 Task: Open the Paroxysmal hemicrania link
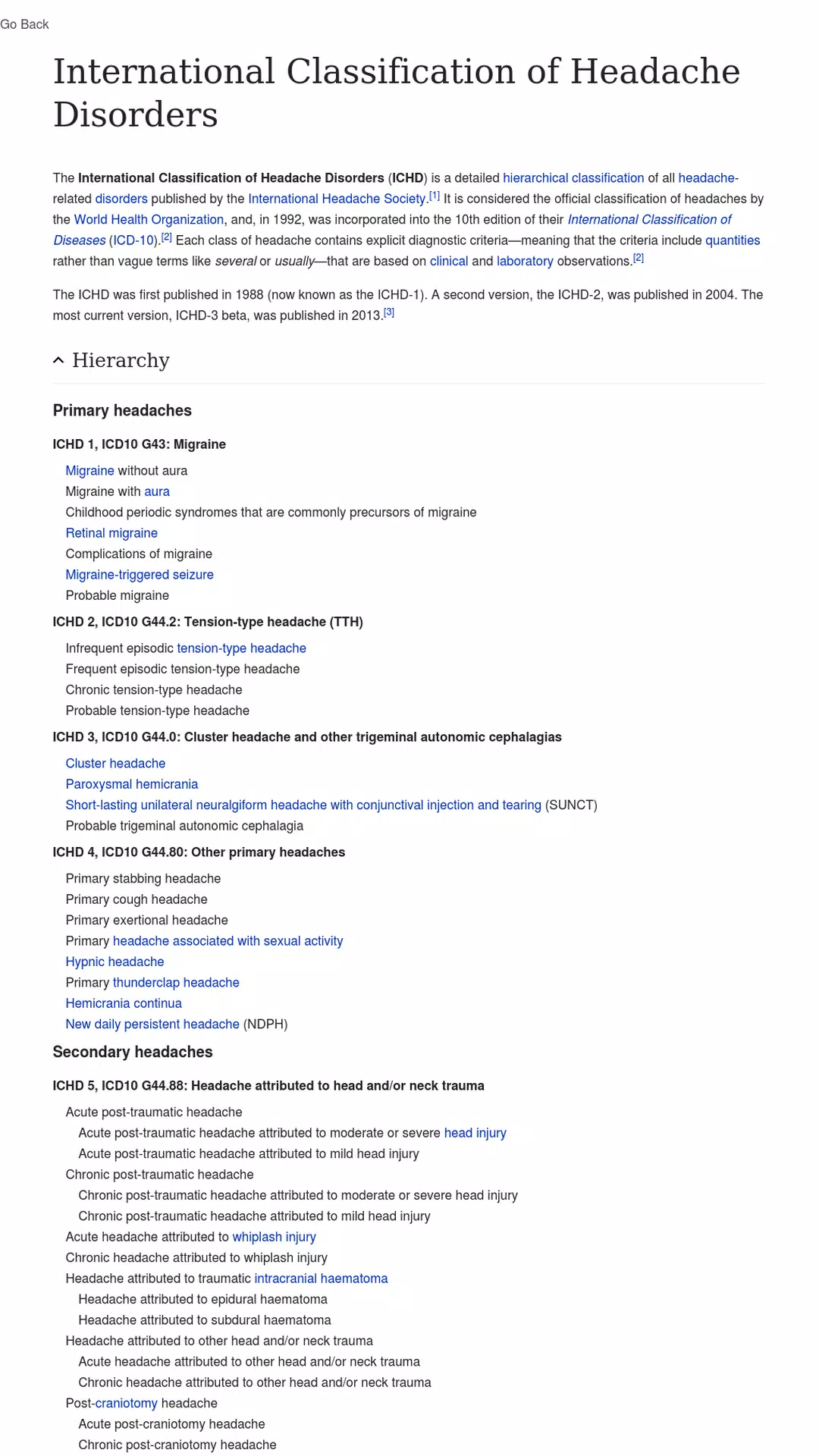click(132, 784)
